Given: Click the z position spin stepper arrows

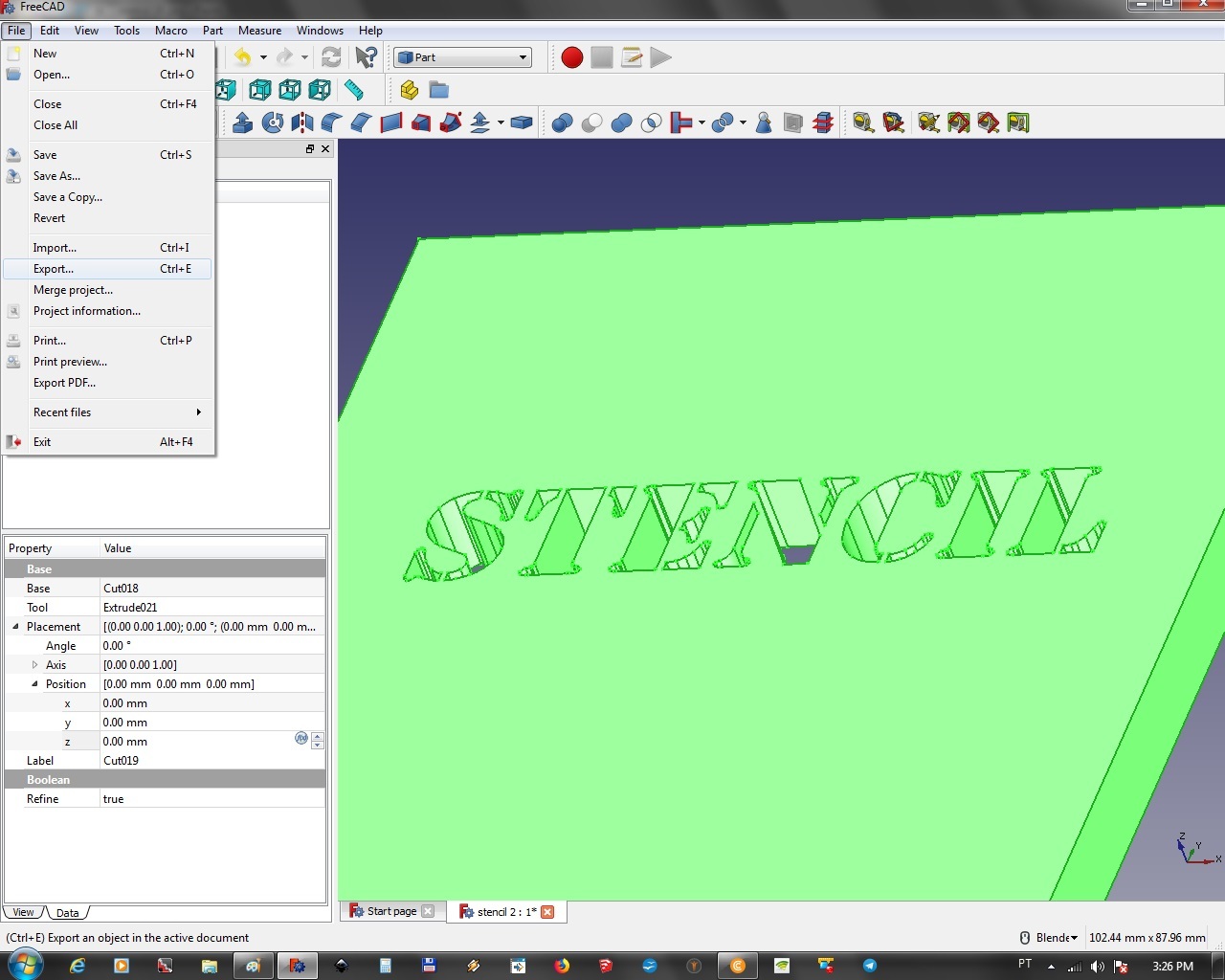Looking at the screenshot, I should (318, 741).
